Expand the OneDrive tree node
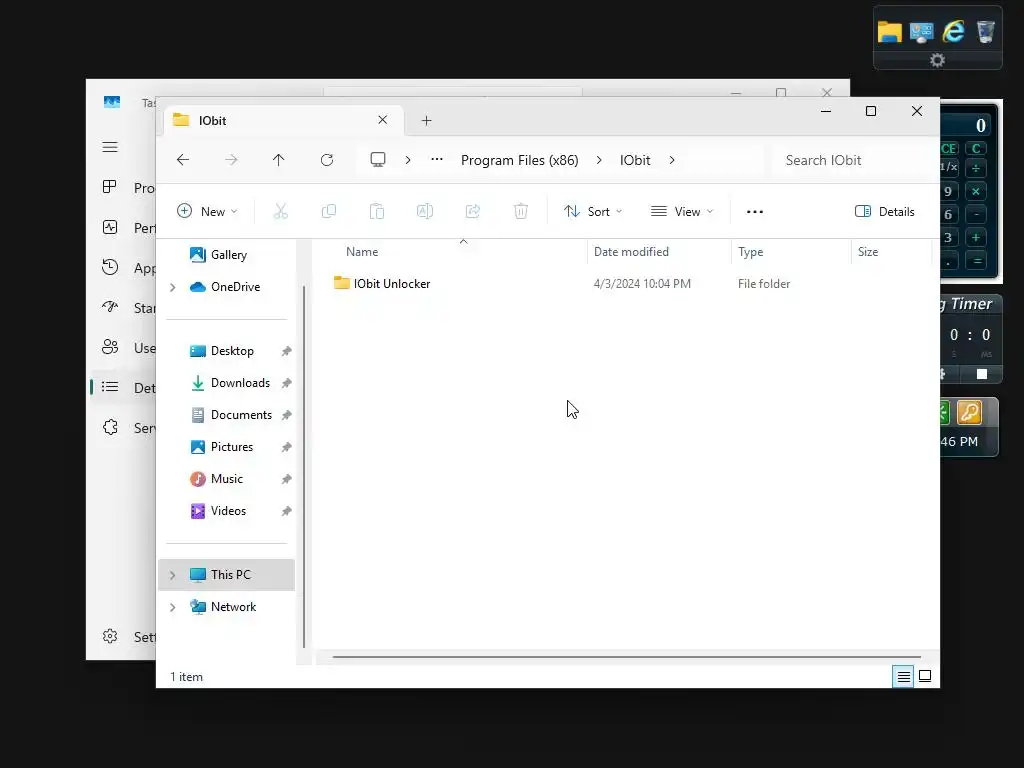 tap(172, 287)
